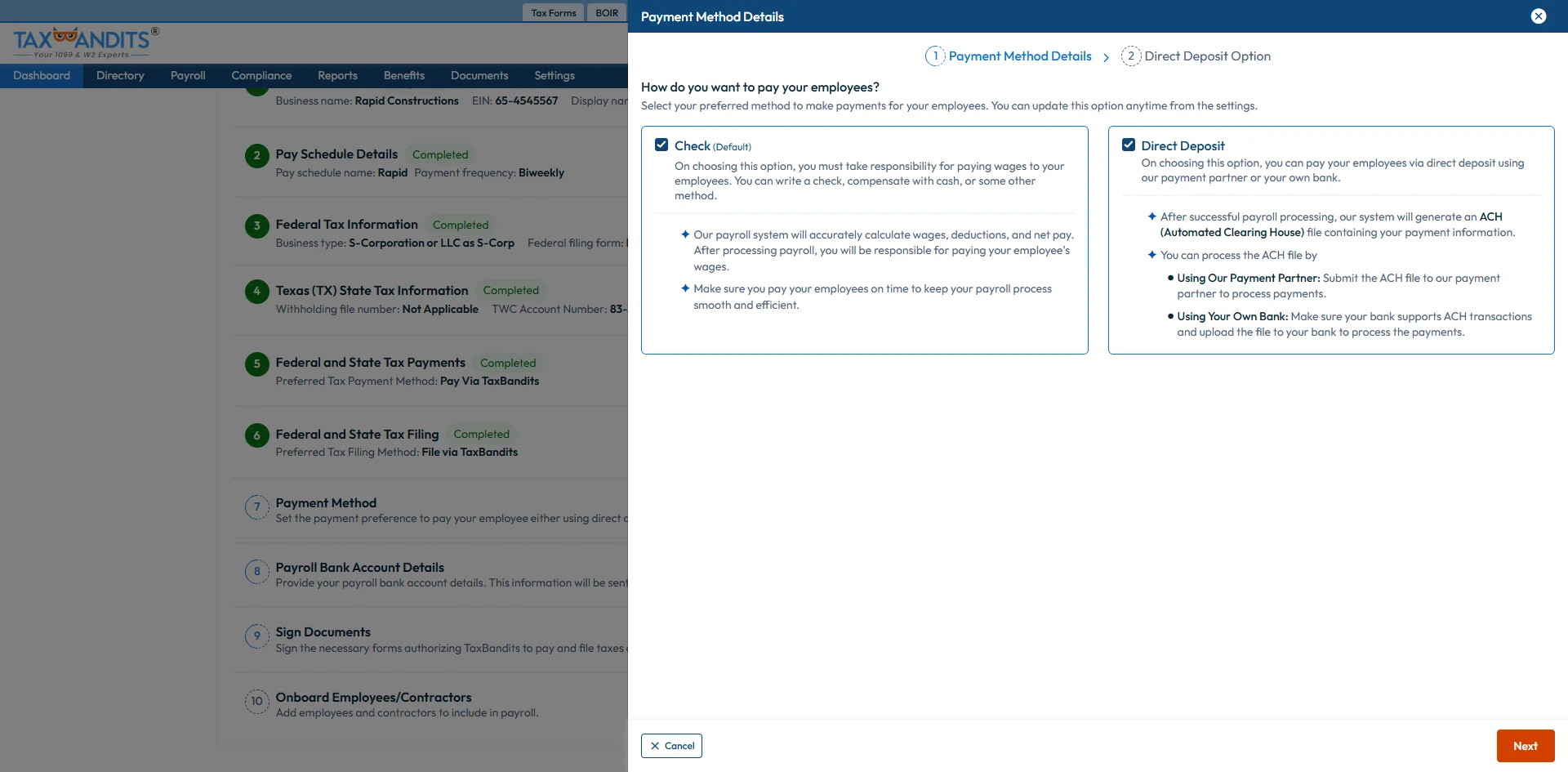Click 'Using Our Payment Partner:' bullet text

1249,279
